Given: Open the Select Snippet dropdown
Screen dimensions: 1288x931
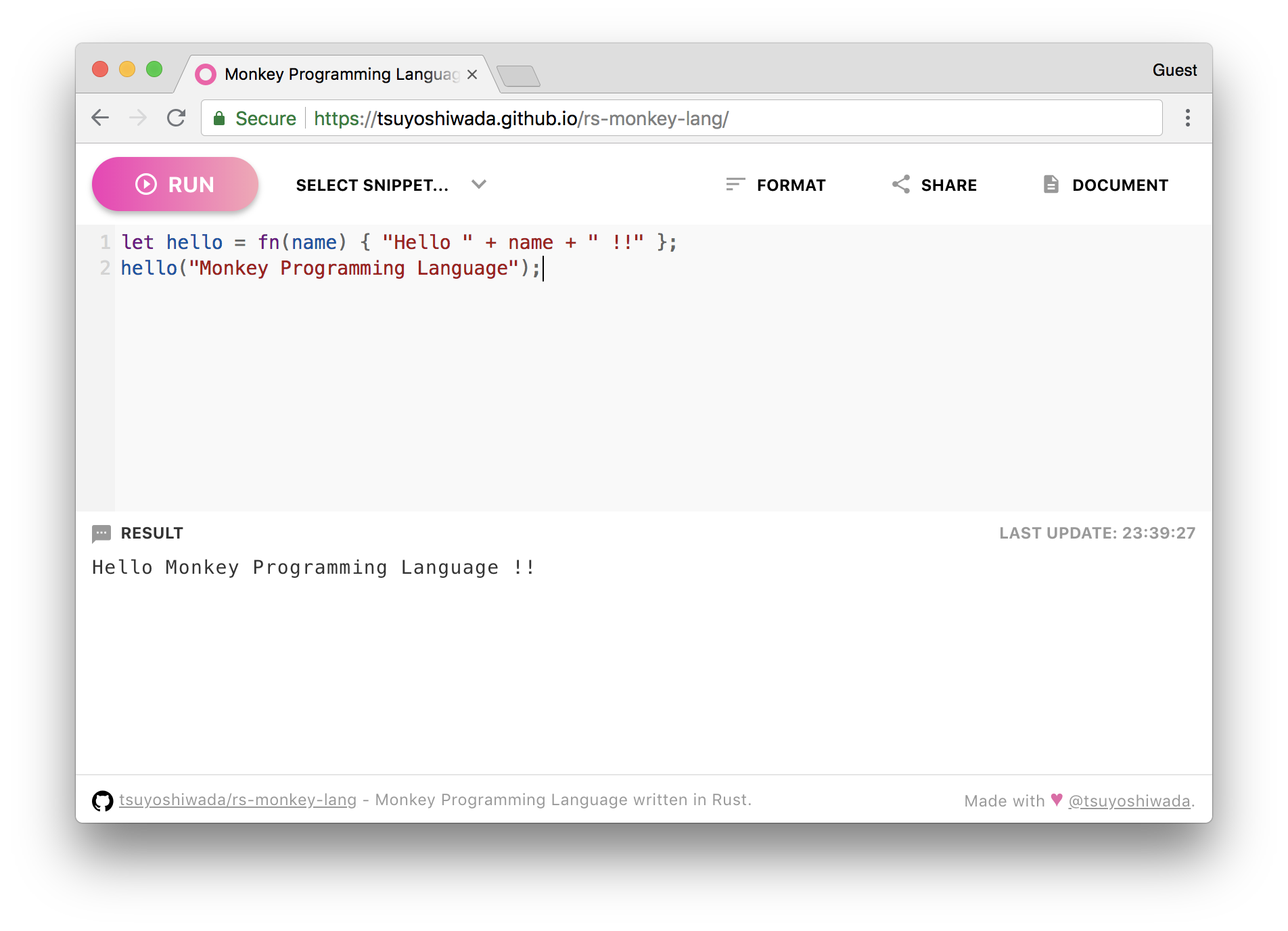Looking at the screenshot, I should point(391,185).
